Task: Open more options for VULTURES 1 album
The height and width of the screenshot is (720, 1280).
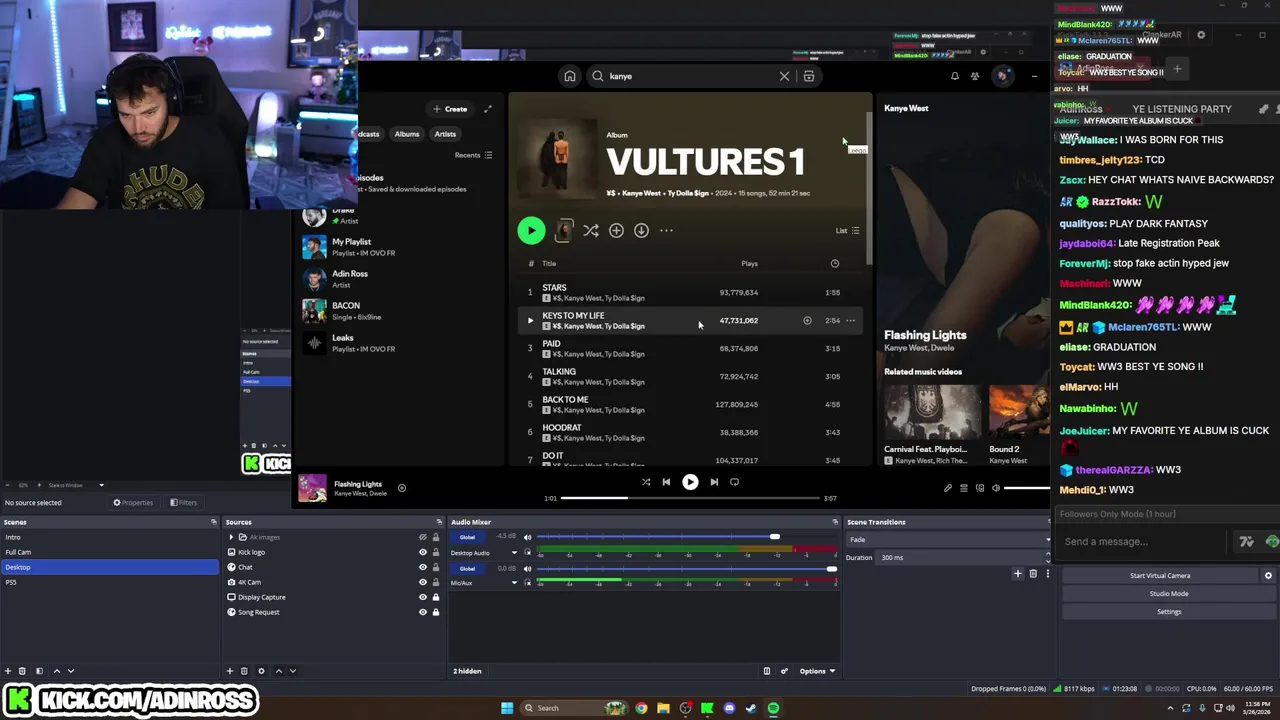Action: (x=666, y=230)
